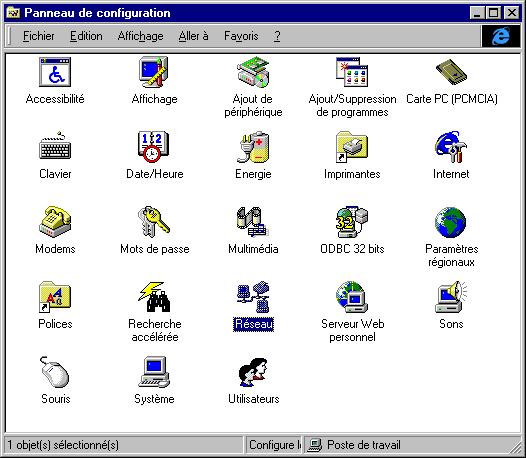
Task: Select the ODBC 32 bits icon
Action: tap(352, 221)
